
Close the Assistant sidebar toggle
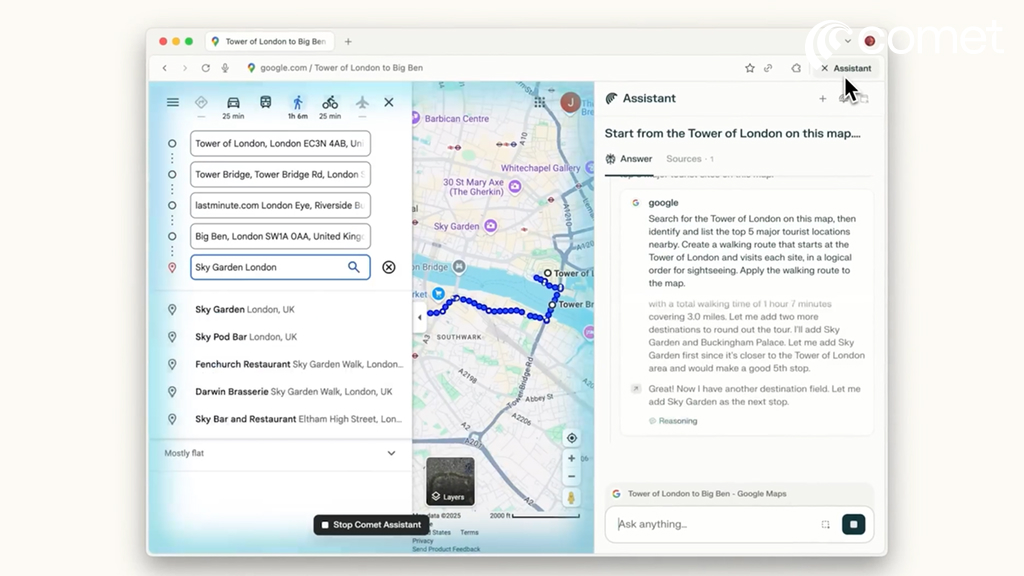point(846,68)
